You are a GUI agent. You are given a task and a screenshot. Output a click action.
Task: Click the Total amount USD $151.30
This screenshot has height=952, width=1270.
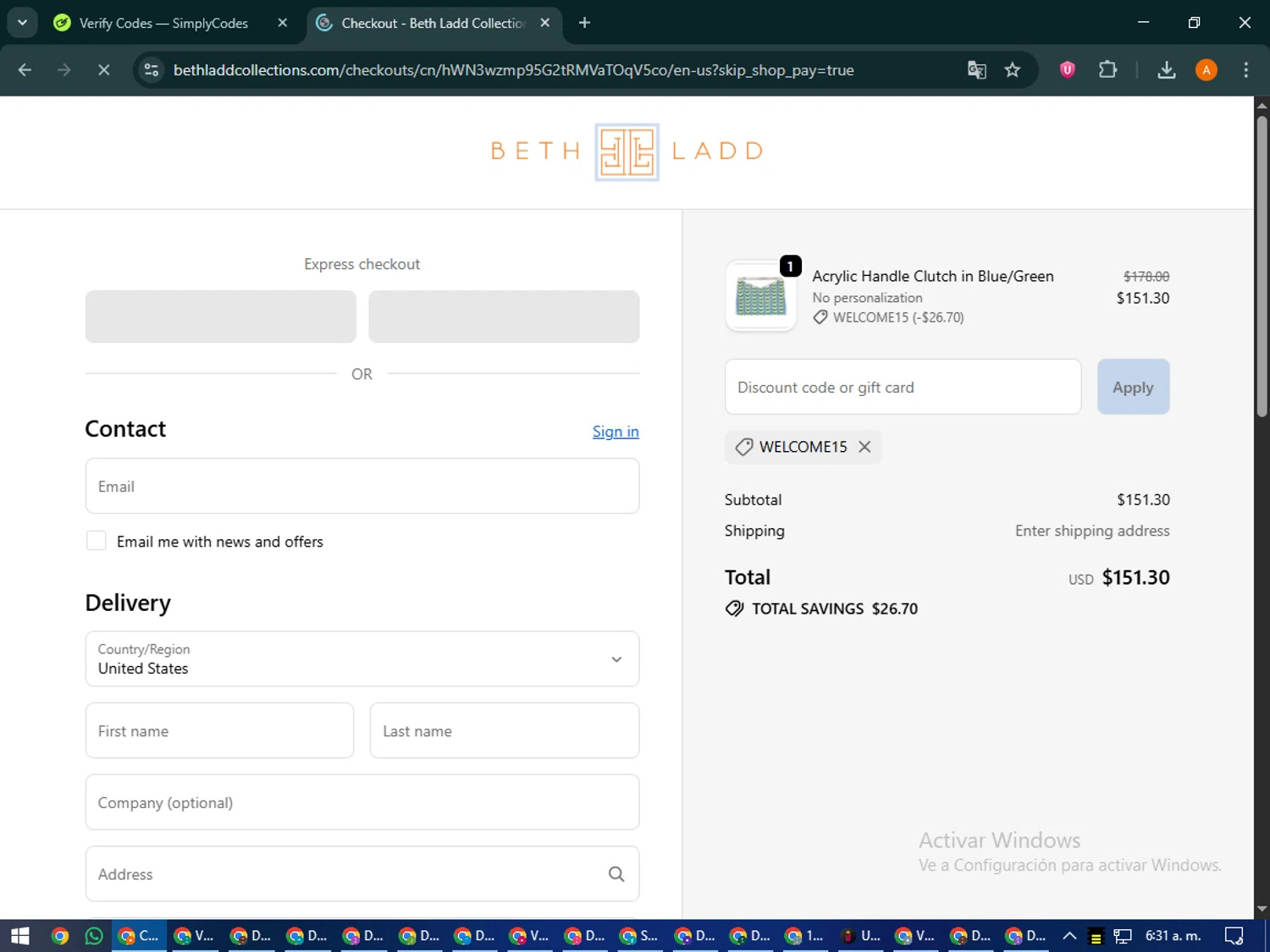click(x=1119, y=578)
